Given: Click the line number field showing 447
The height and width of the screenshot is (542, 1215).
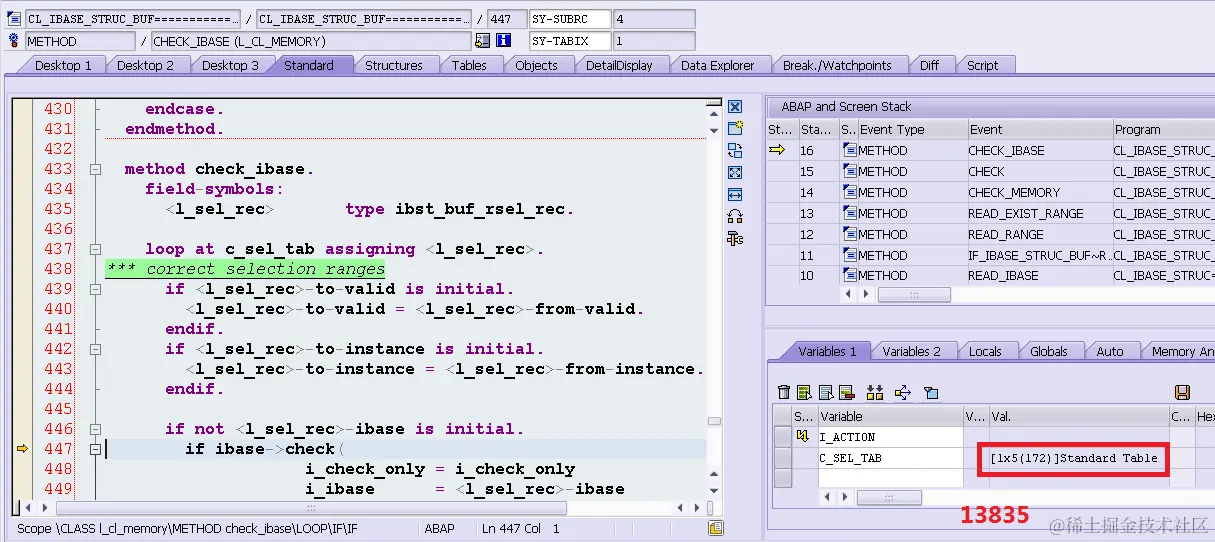Looking at the screenshot, I should pyautogui.click(x=506, y=19).
